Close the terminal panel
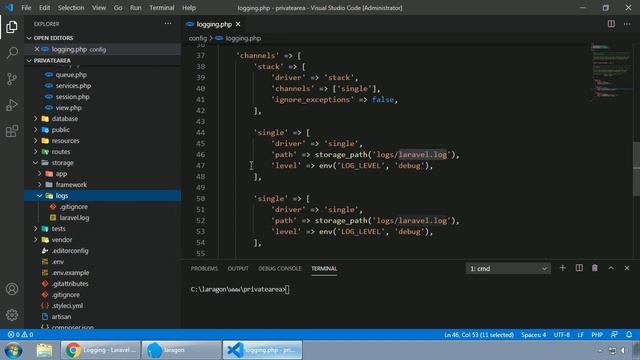Screen dimensions: 640x360 (x=627, y=268)
